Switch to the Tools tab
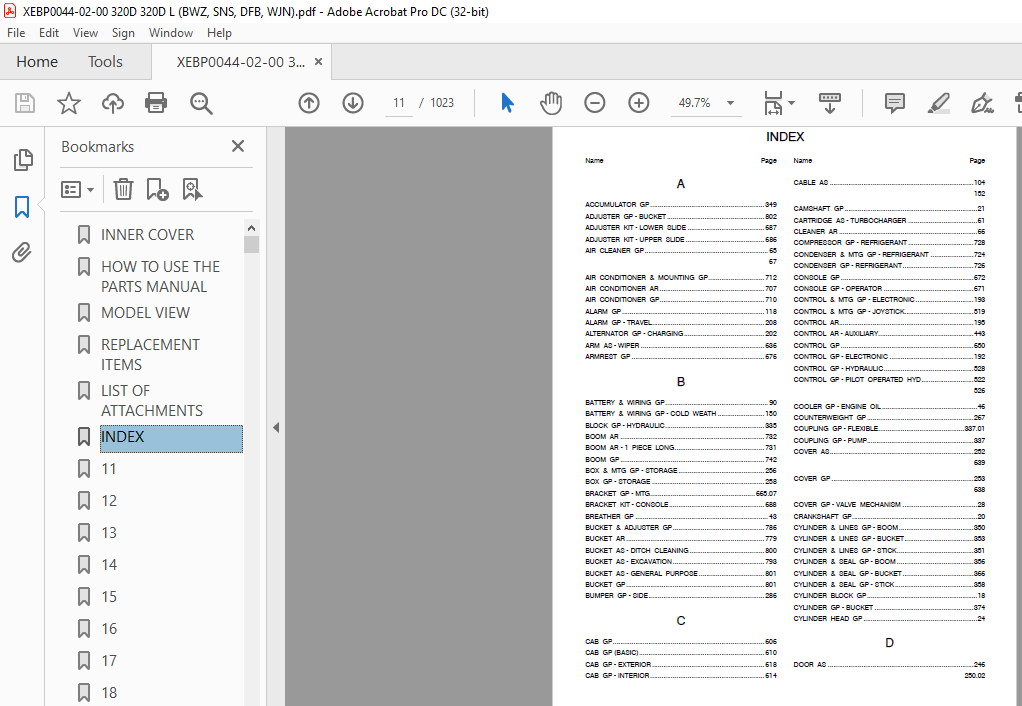 click(106, 62)
